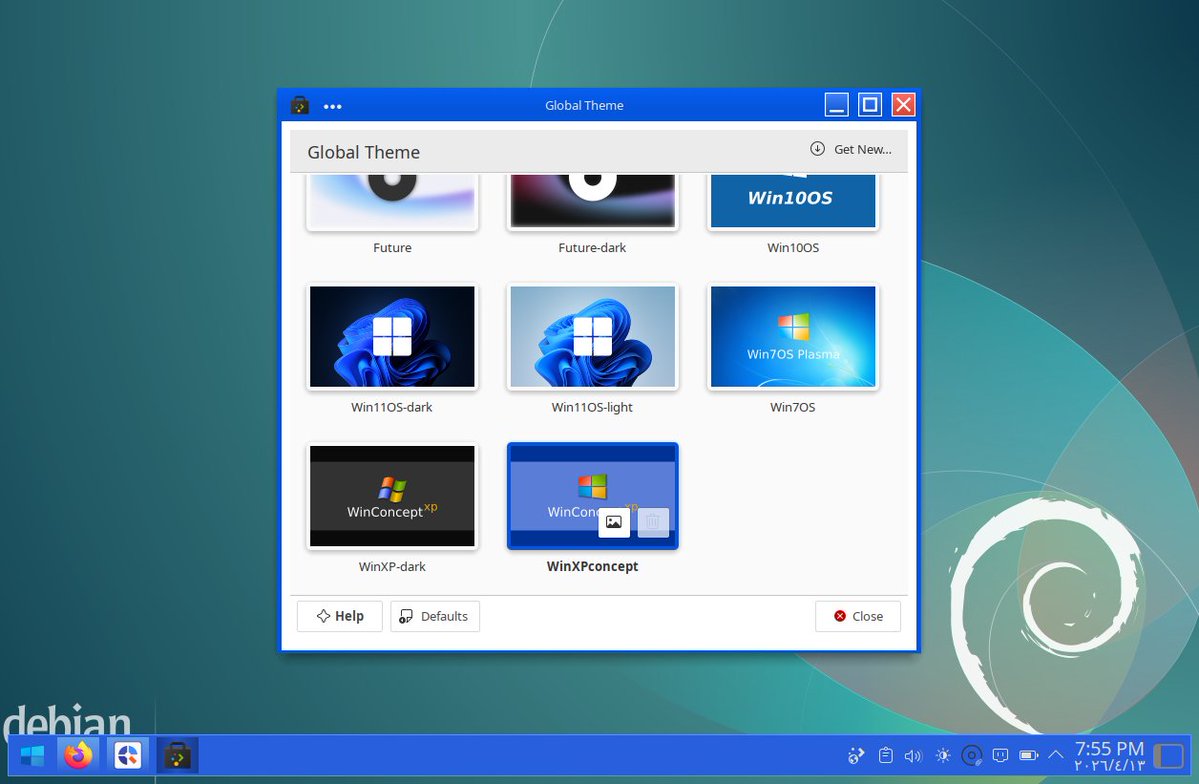The width and height of the screenshot is (1199, 784).
Task: Click the Help button
Action: click(340, 616)
